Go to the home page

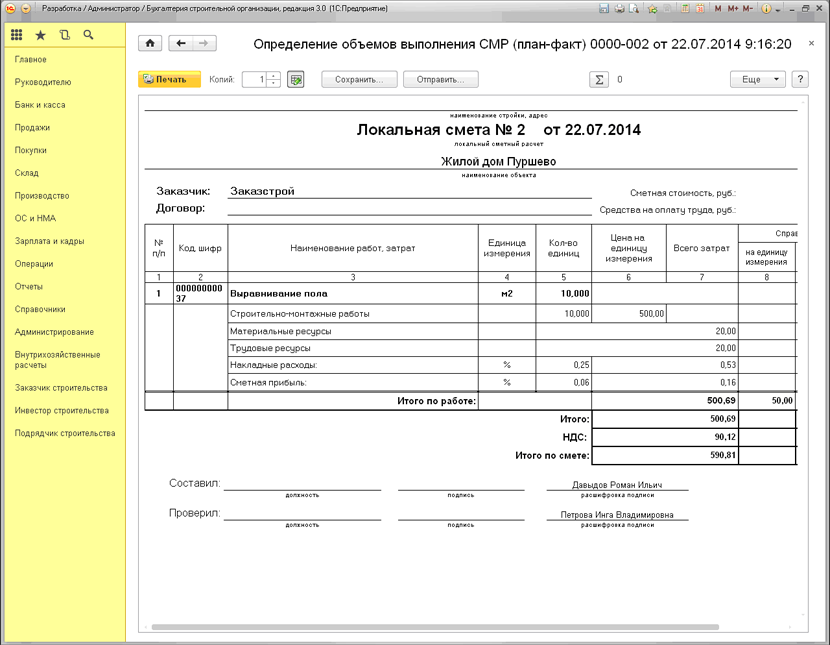(150, 43)
